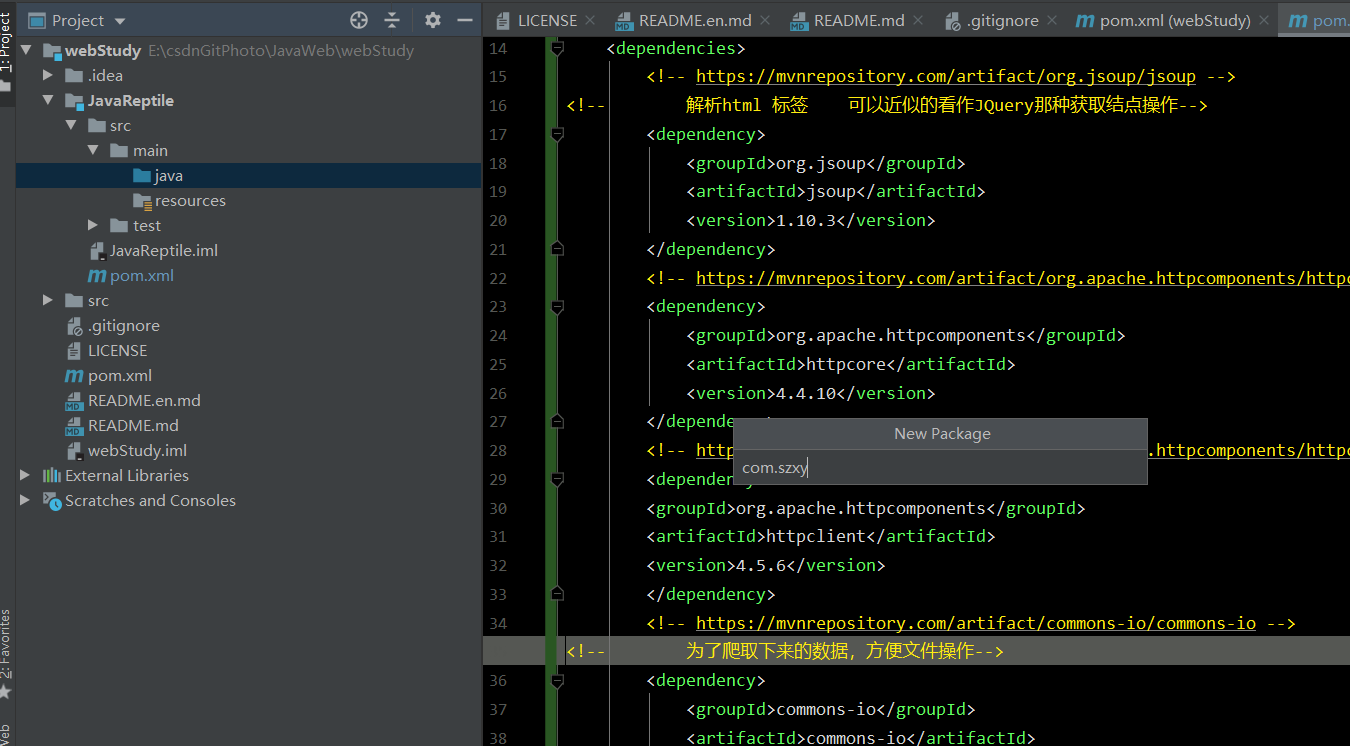
Task: Open the commons-io mvnrepository link
Action: pos(976,624)
